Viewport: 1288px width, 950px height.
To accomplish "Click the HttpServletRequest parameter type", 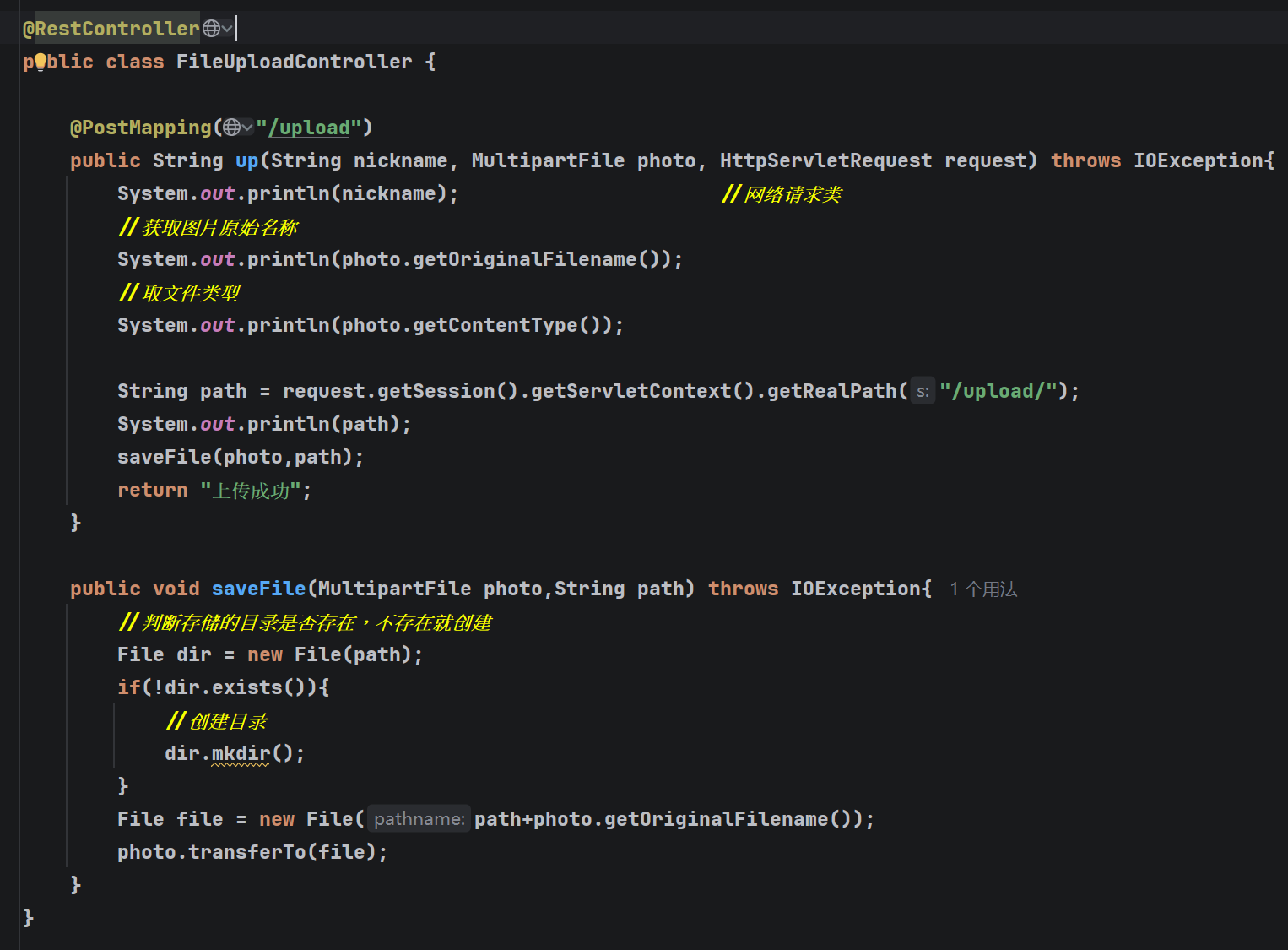I will tap(825, 160).
